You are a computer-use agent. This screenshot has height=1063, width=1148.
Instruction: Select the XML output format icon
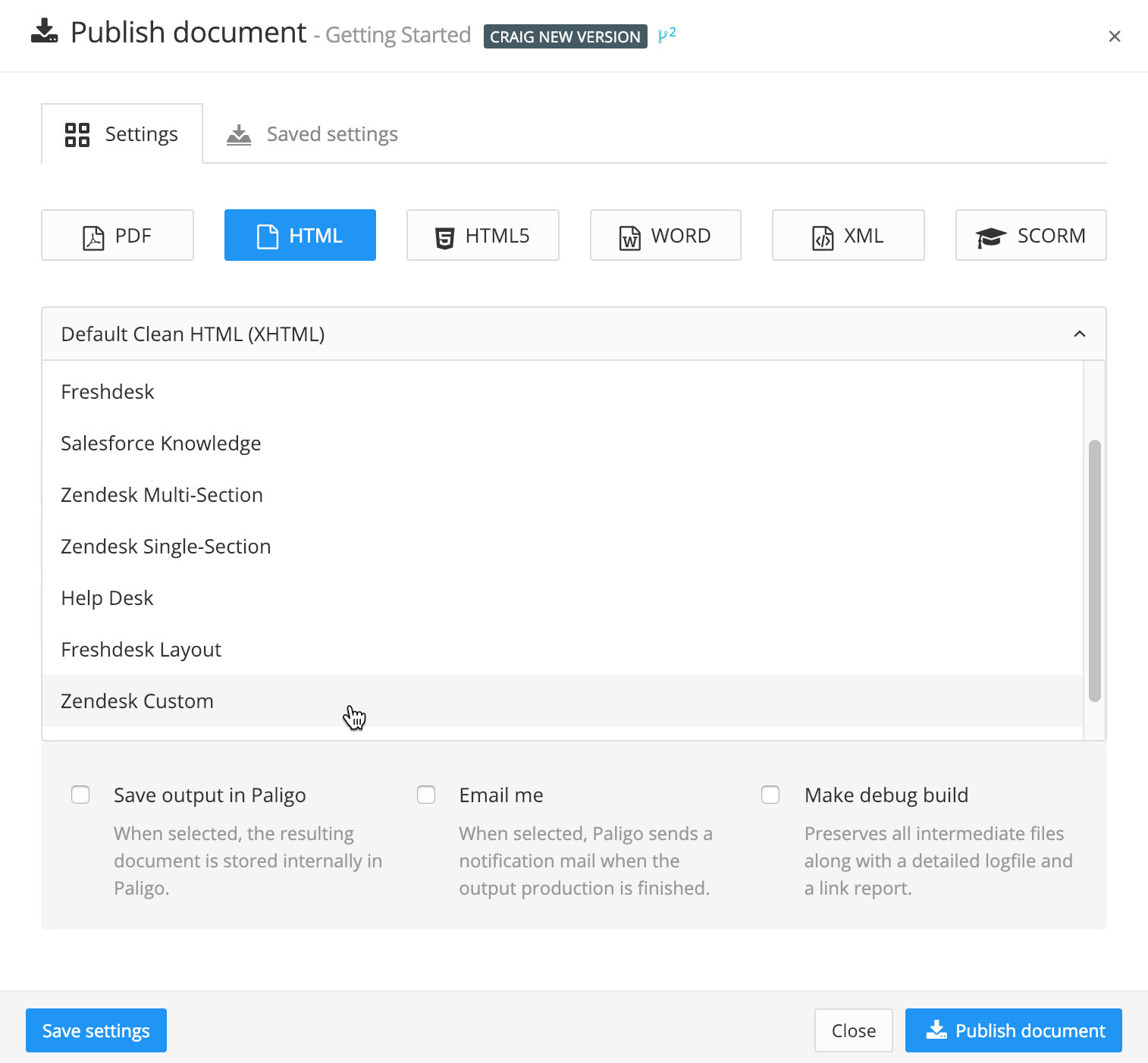pos(822,236)
